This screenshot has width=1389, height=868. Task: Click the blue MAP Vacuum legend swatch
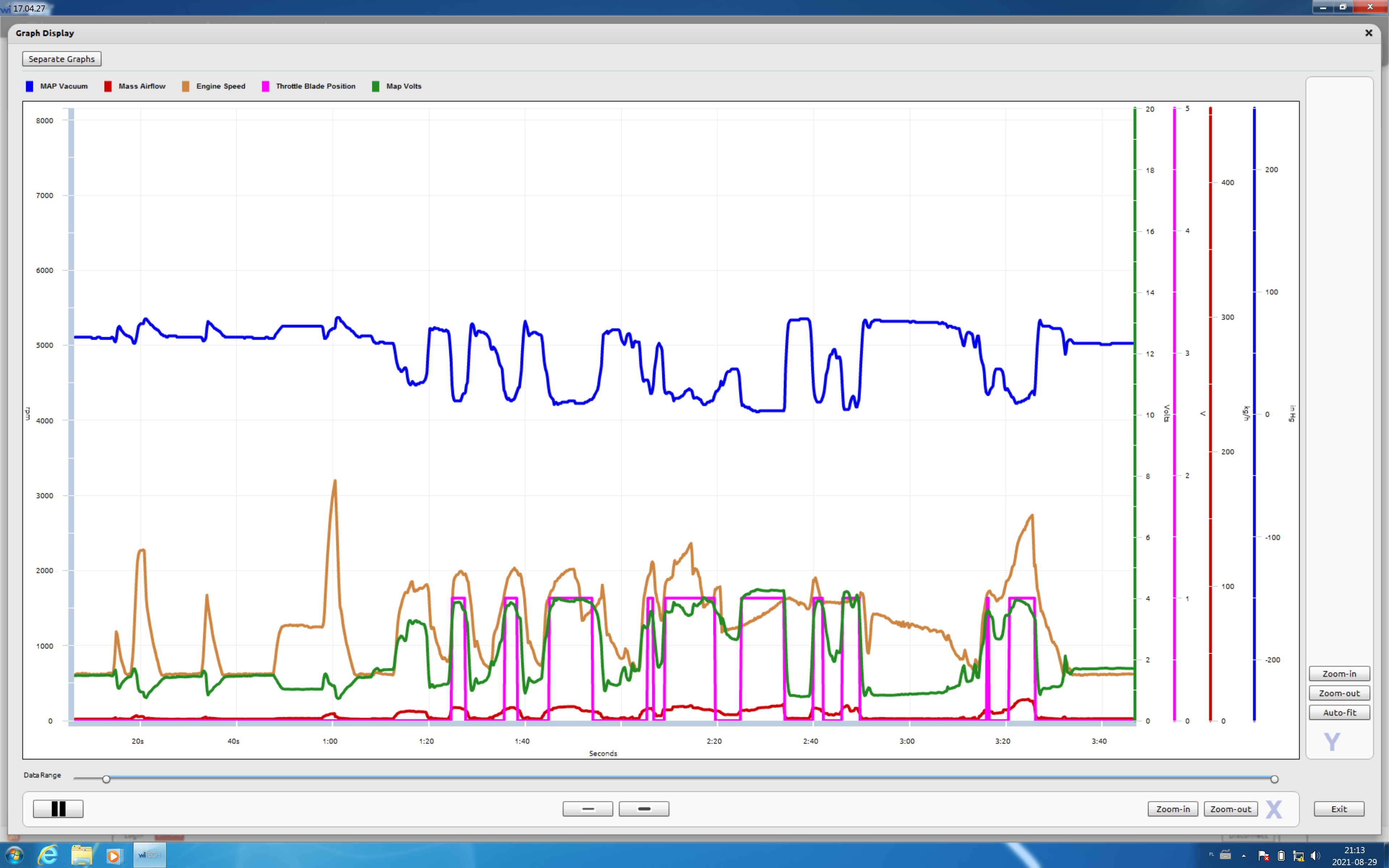[x=29, y=86]
